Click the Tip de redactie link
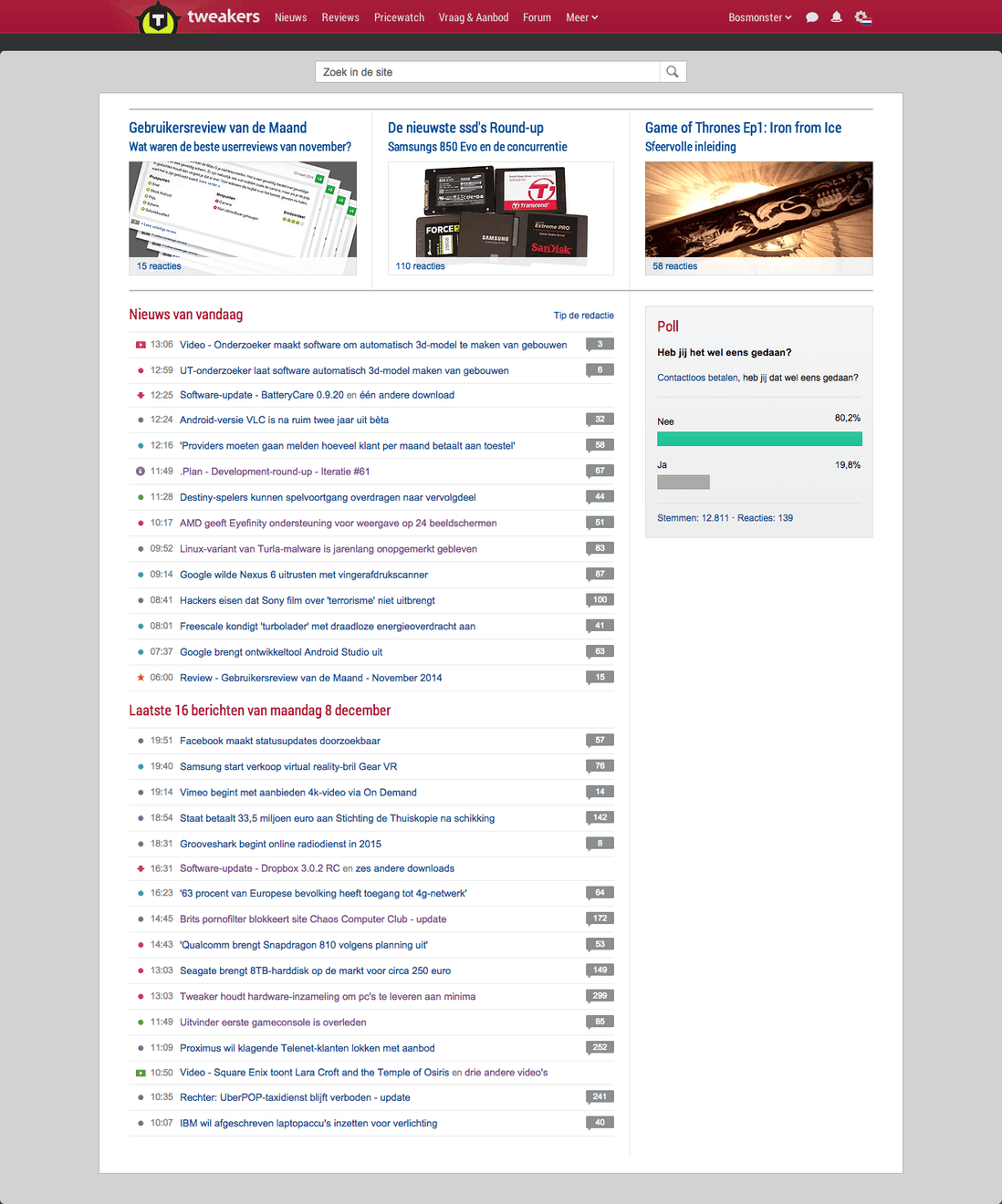 click(584, 316)
